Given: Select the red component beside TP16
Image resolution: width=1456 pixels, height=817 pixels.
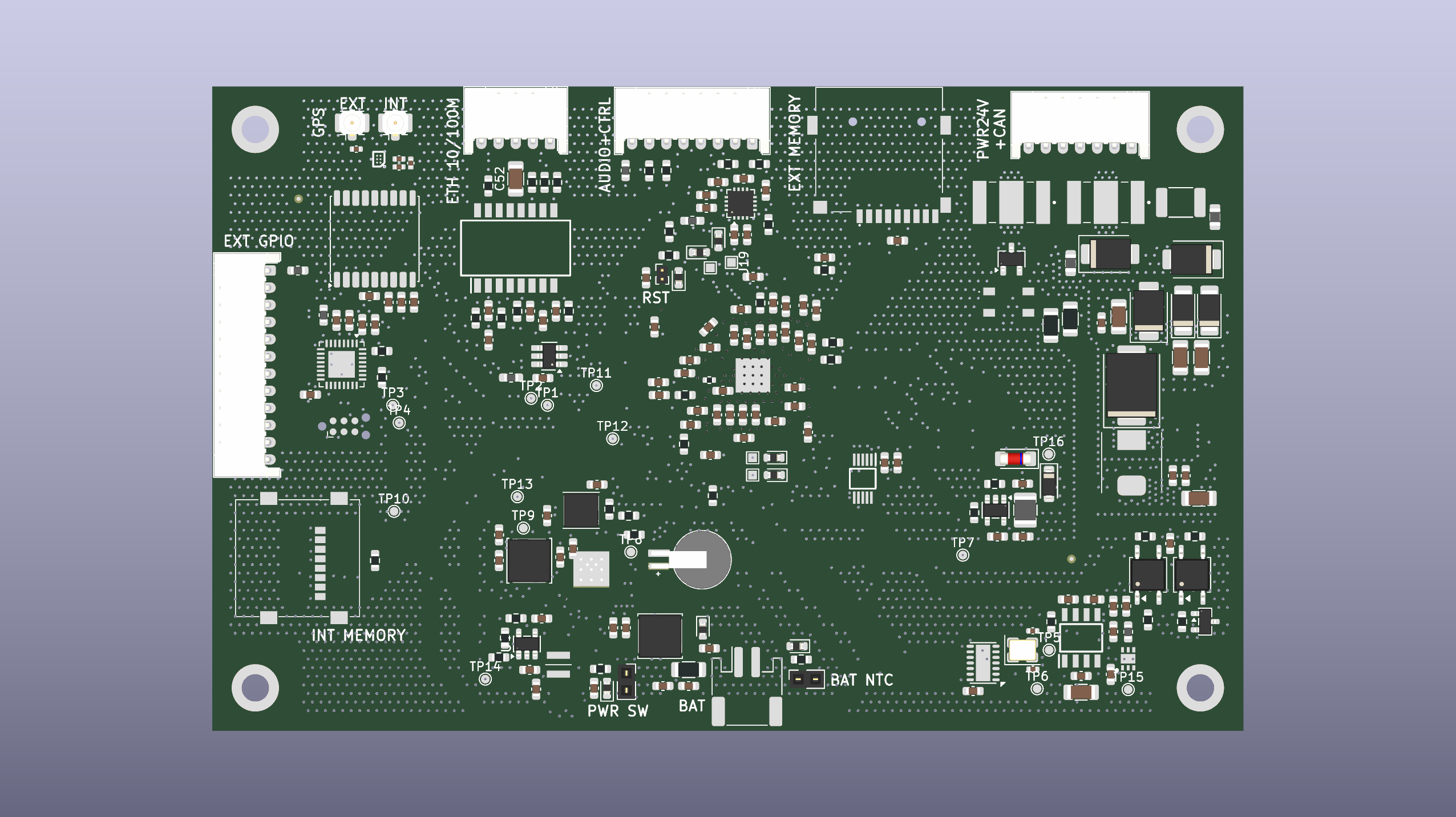Looking at the screenshot, I should (x=1016, y=459).
